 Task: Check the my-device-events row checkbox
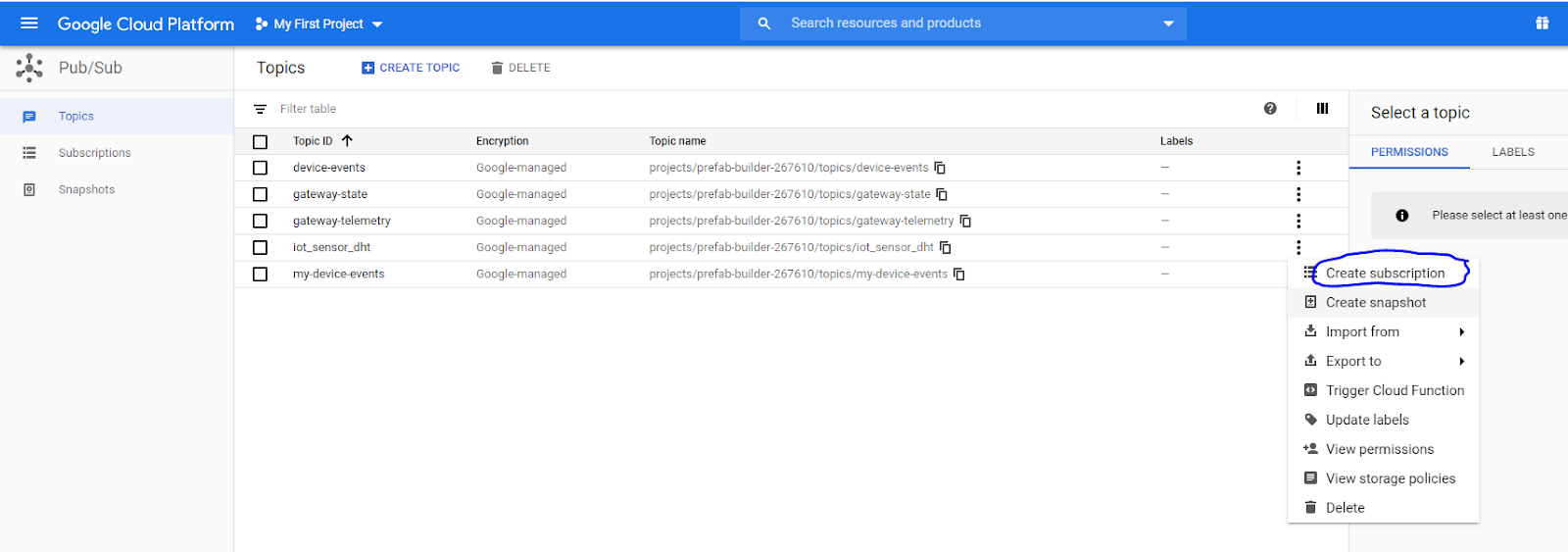click(x=260, y=274)
